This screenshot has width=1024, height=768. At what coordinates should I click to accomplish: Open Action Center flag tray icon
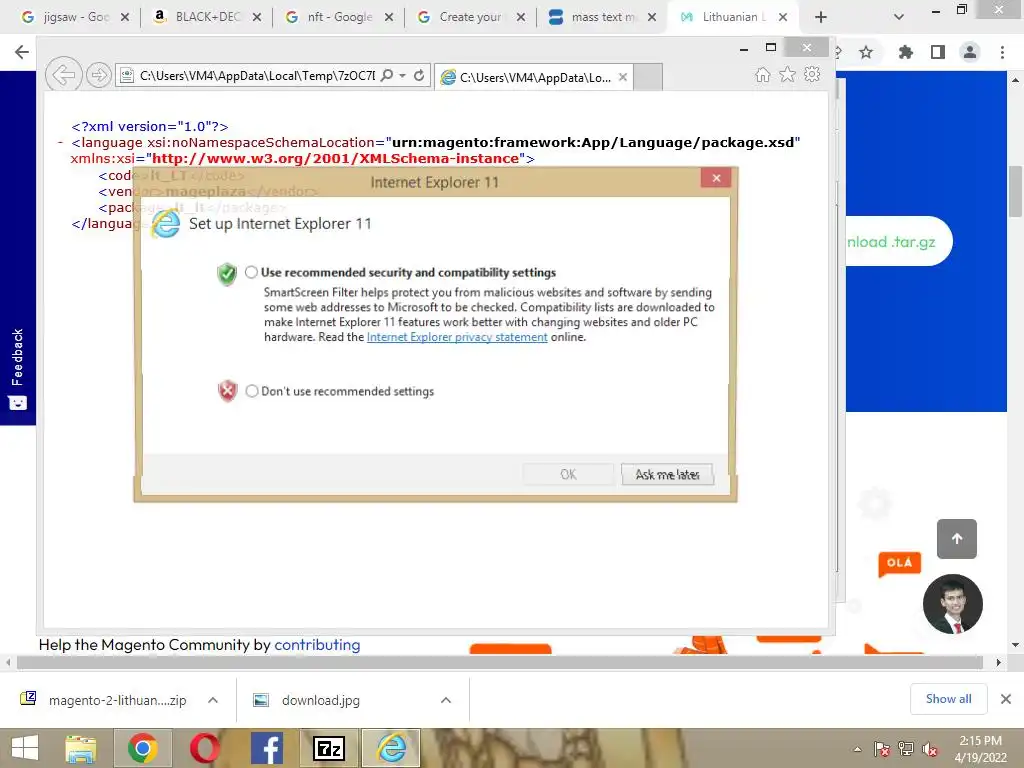882,749
